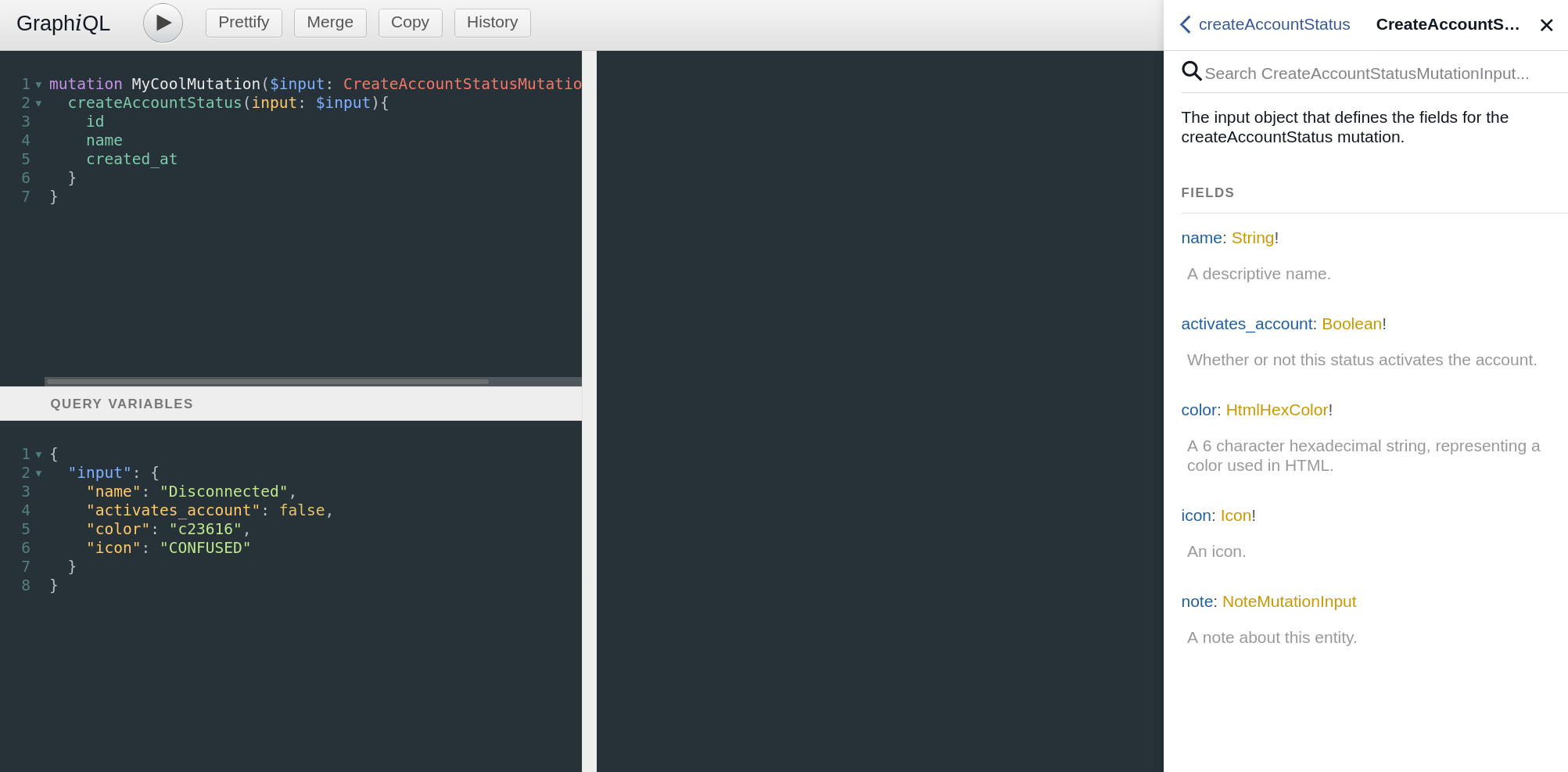
Task: Open the String type link
Action: tap(1252, 238)
